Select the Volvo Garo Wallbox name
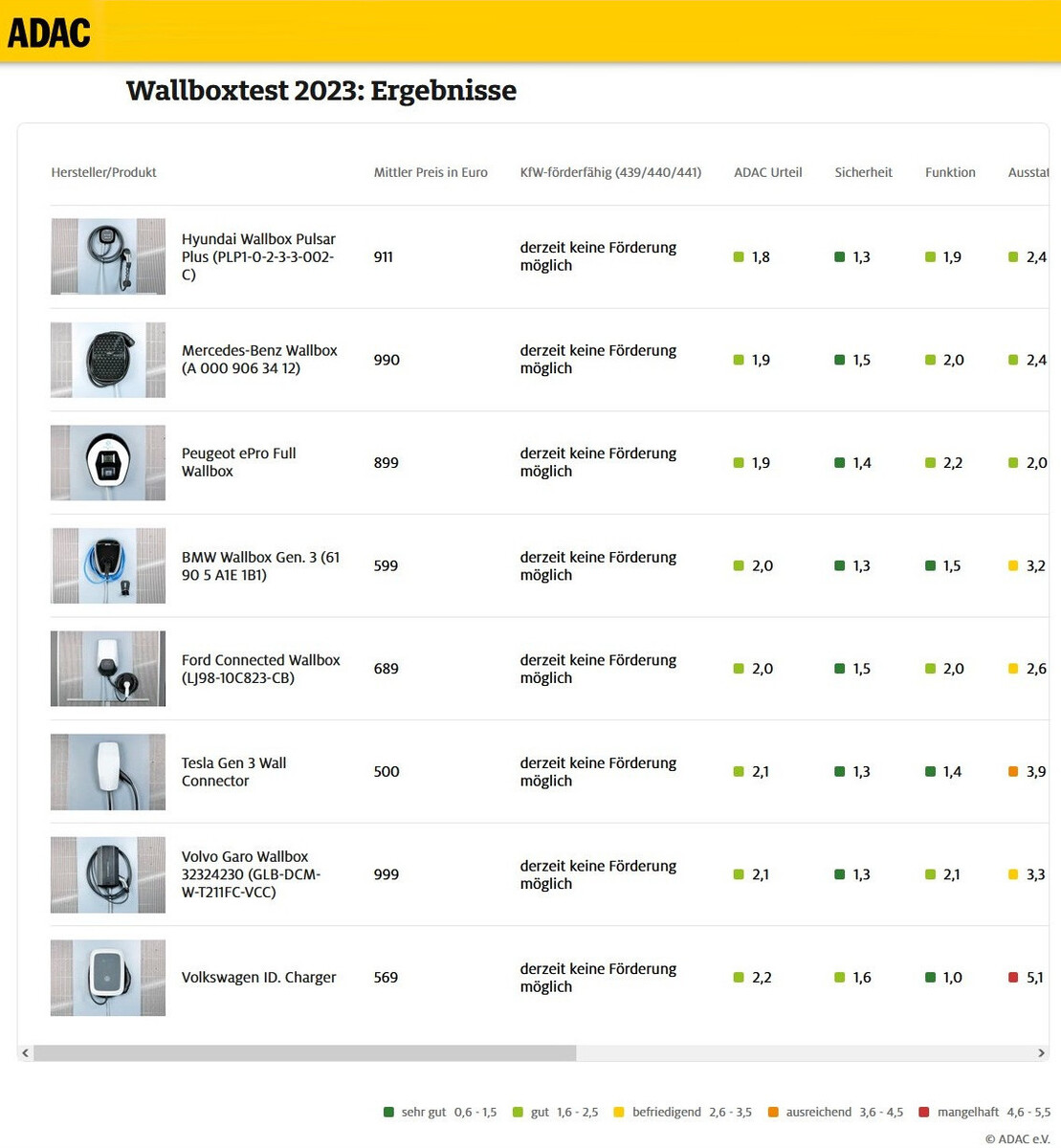 (252, 874)
